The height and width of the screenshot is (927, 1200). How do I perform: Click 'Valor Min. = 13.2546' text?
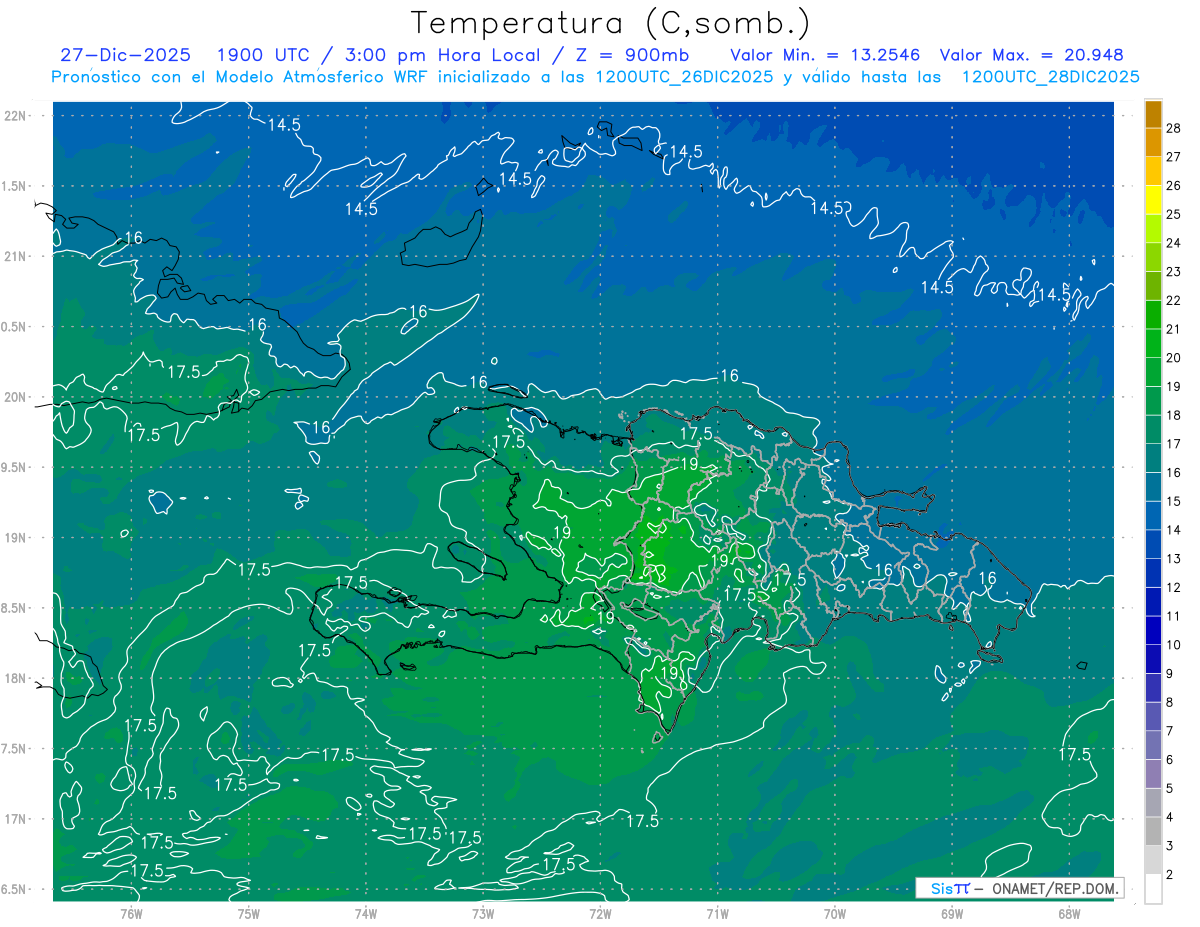pyautogui.click(x=828, y=55)
